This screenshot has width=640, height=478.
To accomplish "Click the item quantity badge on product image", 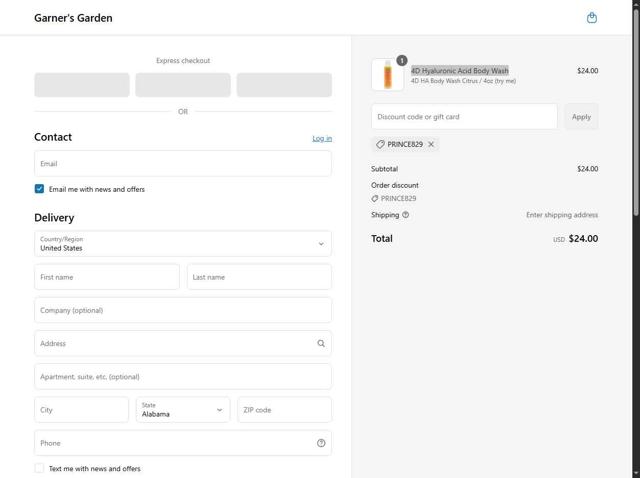I will pos(402,61).
